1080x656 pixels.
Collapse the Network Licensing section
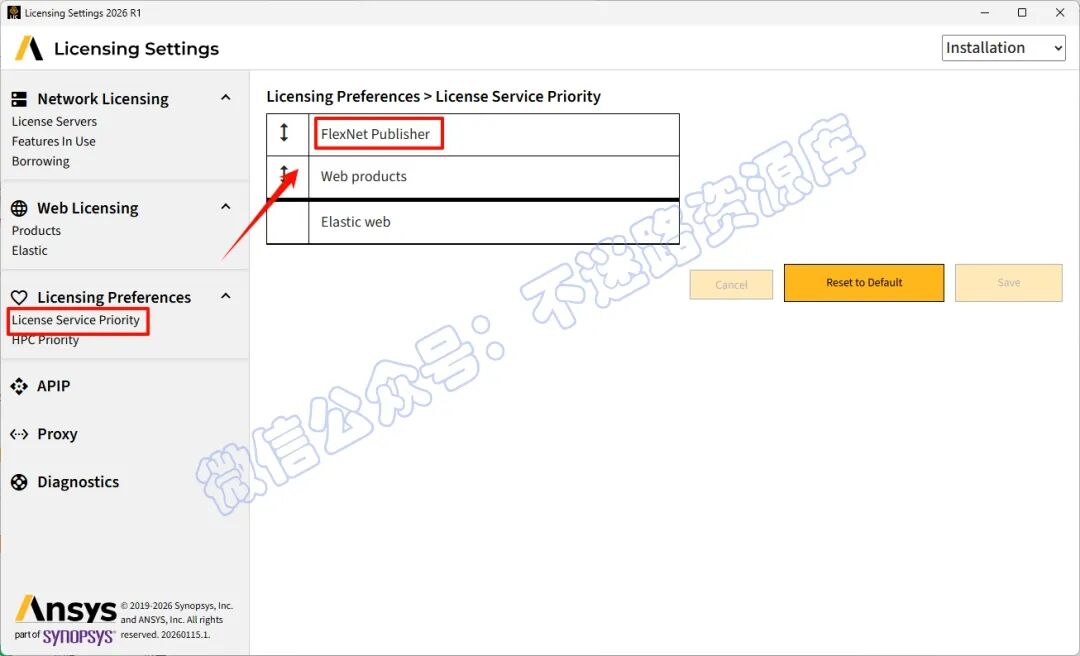click(225, 98)
